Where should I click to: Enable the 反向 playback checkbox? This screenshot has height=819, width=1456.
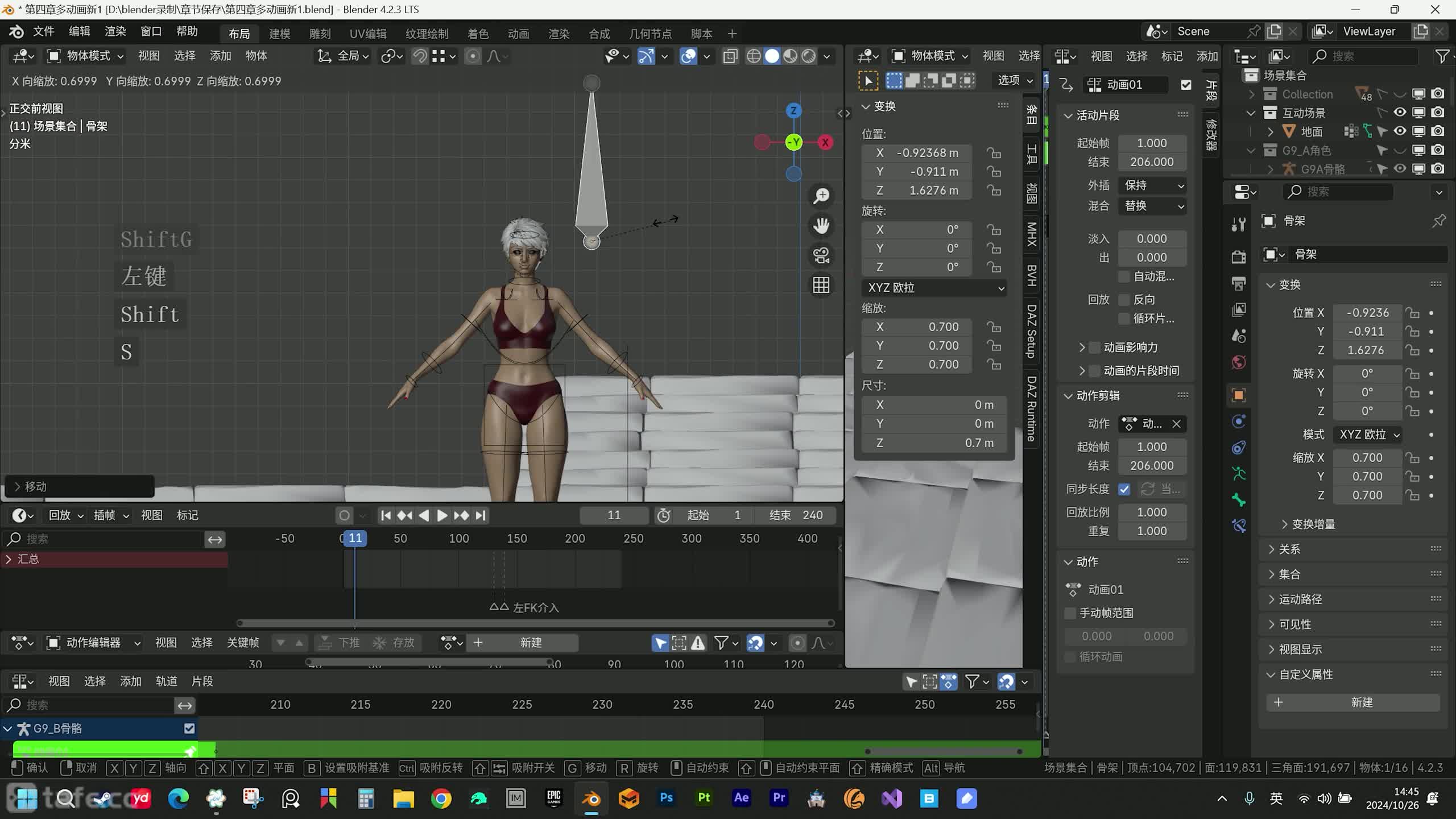1124,300
